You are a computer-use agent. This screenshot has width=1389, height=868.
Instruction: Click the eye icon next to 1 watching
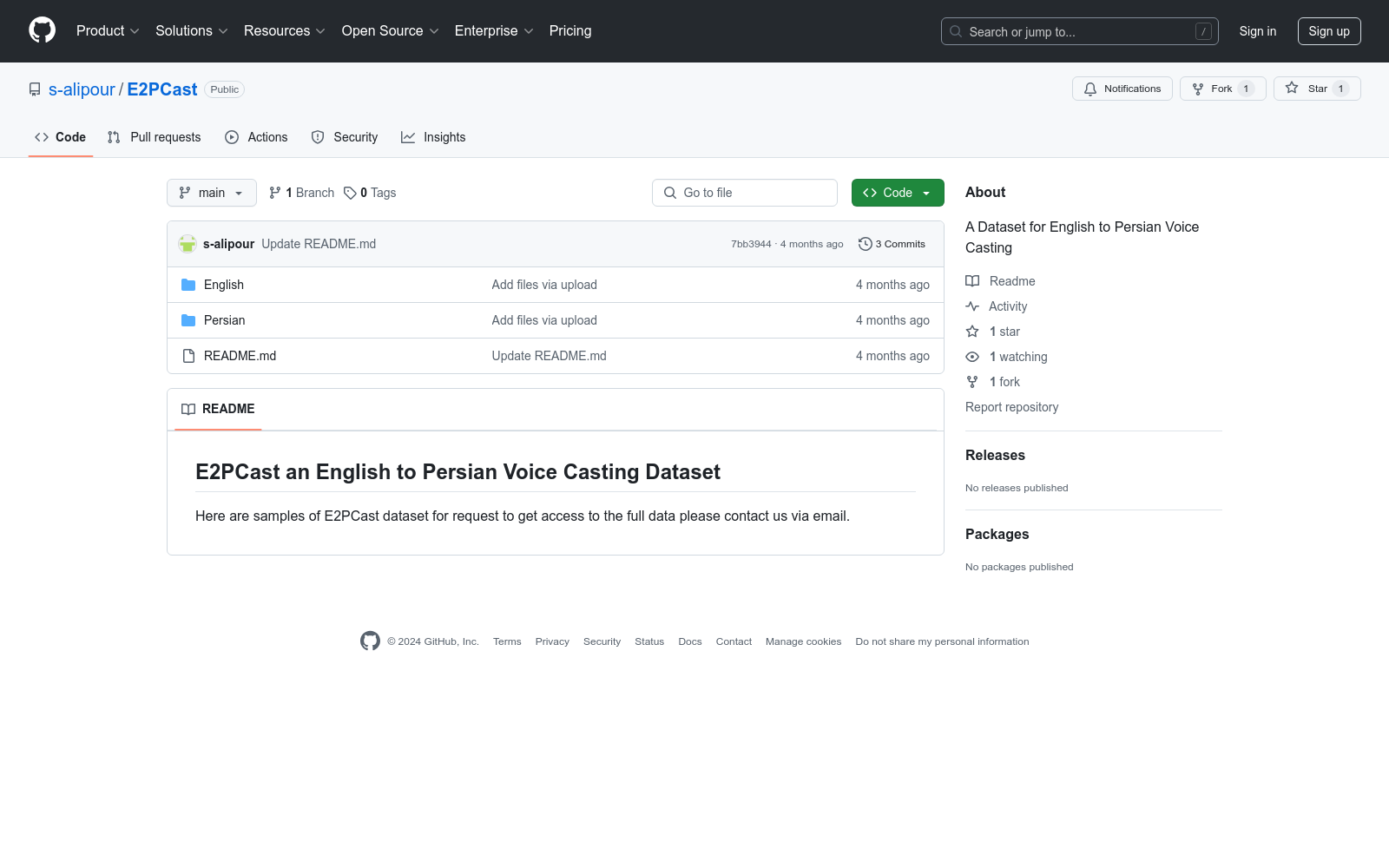click(972, 357)
